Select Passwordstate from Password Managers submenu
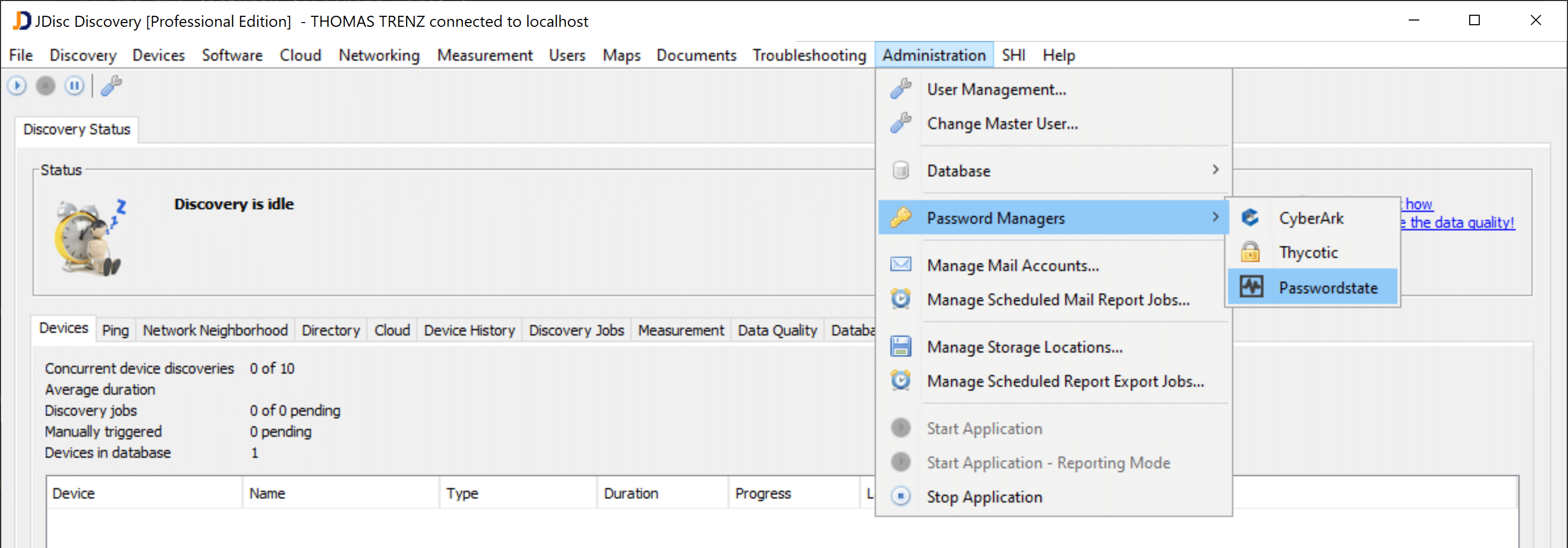The width and height of the screenshot is (1568, 548). pos(1327,287)
